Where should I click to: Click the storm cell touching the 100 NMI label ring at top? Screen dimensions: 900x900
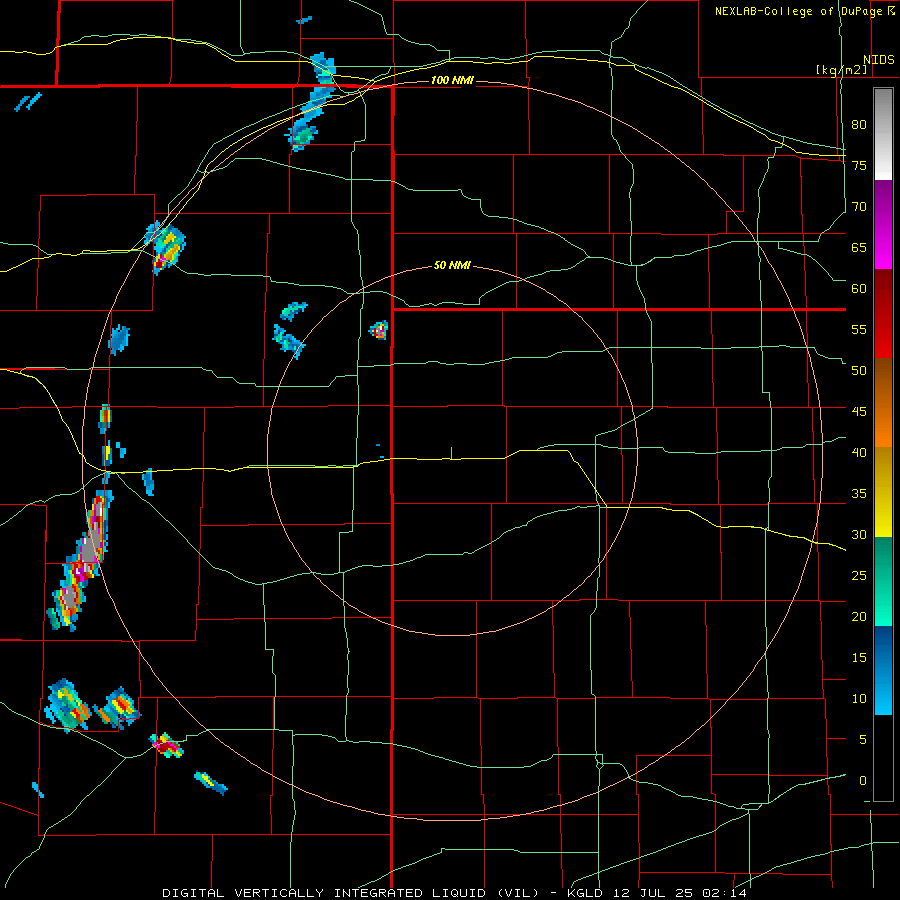tap(312, 102)
